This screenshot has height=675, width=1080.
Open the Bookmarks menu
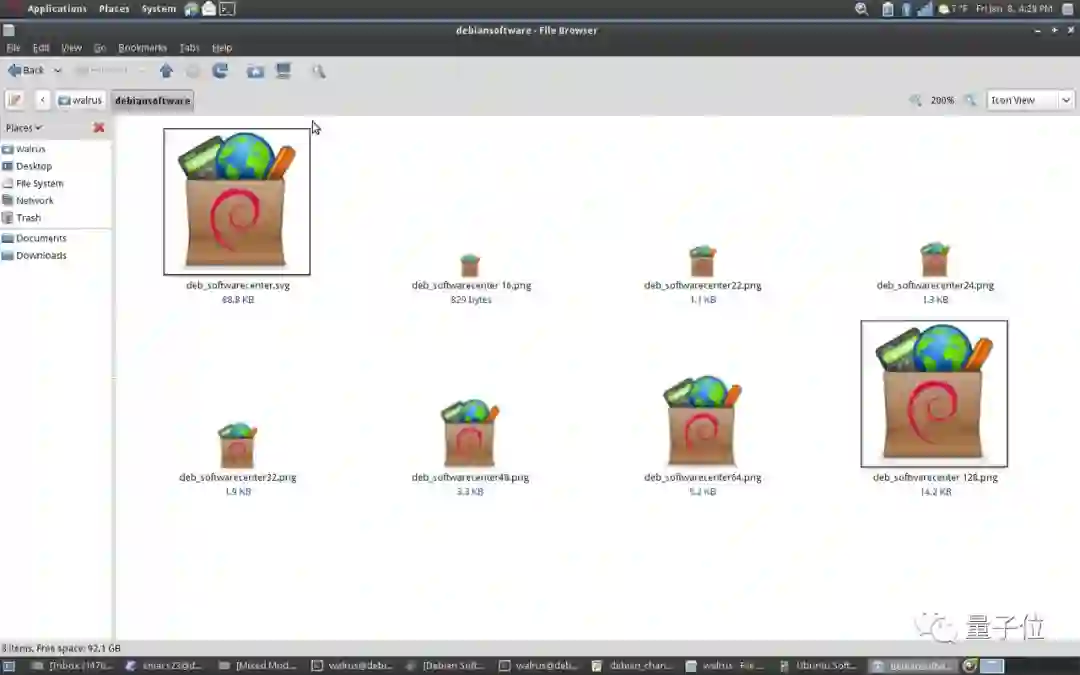click(x=142, y=48)
